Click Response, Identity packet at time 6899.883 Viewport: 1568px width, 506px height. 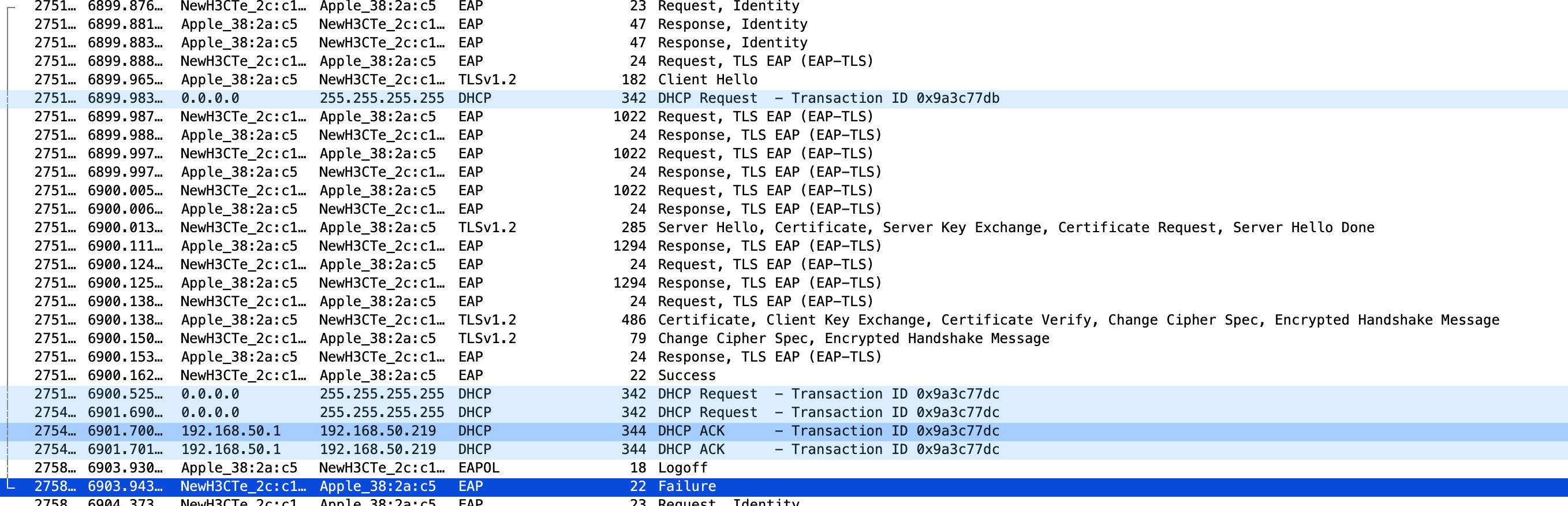pos(732,43)
